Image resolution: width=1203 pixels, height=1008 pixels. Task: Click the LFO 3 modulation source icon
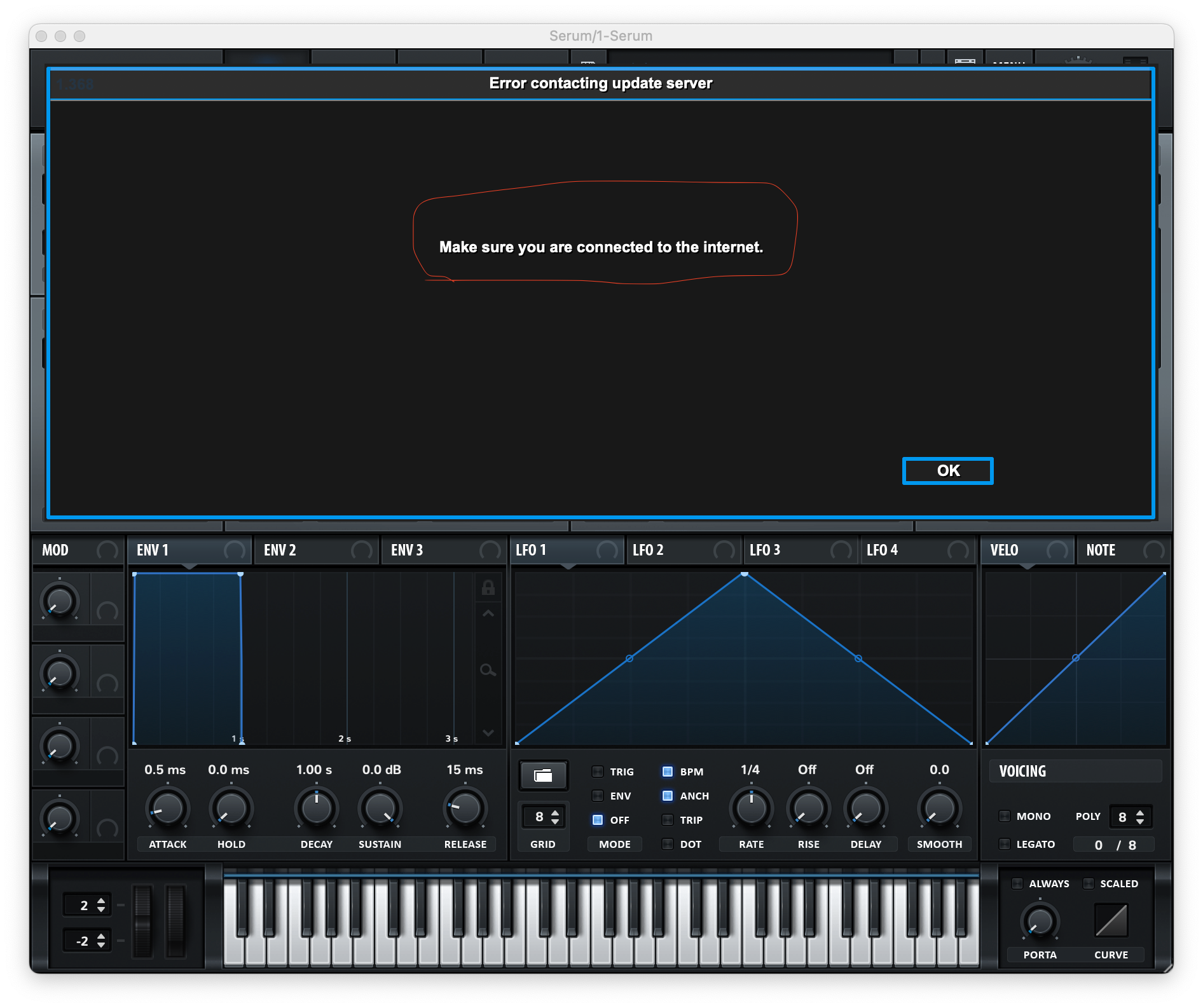click(841, 550)
